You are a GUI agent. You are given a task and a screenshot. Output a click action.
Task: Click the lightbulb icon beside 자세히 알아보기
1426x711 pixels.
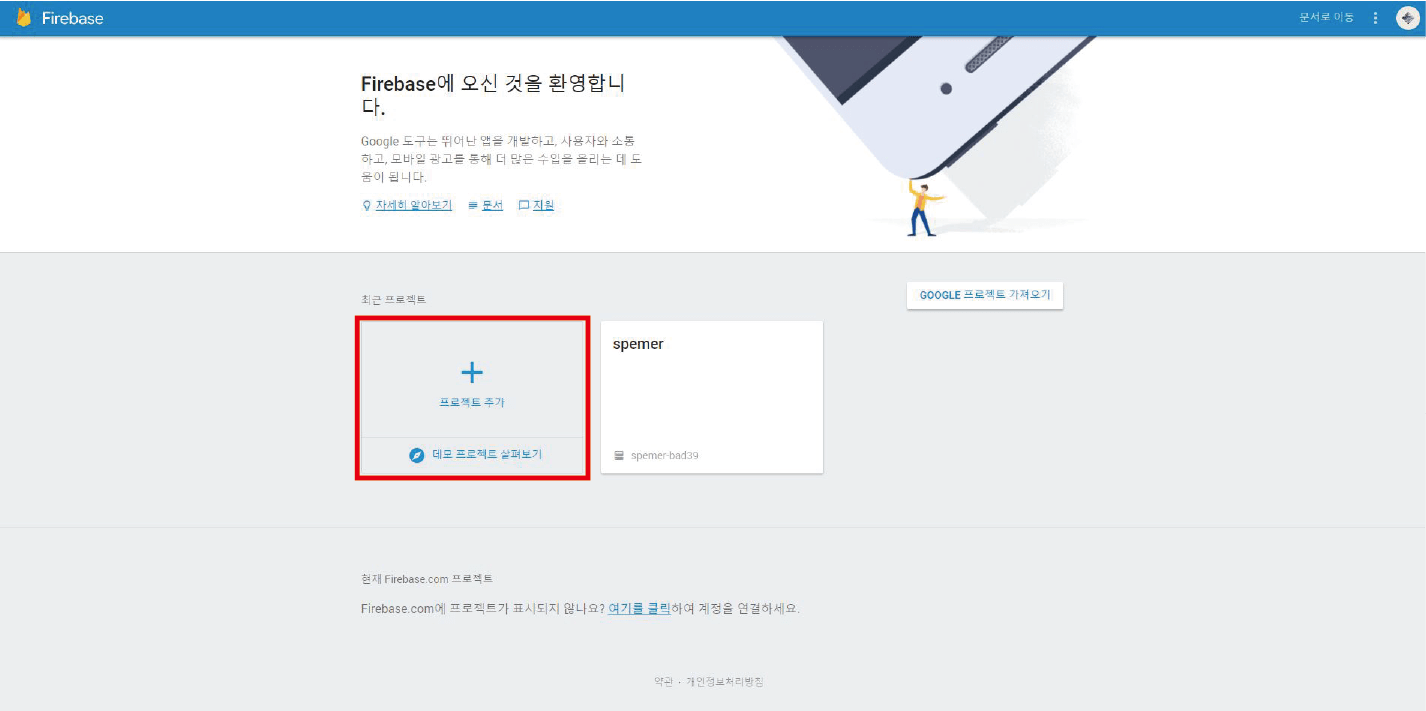click(x=366, y=205)
